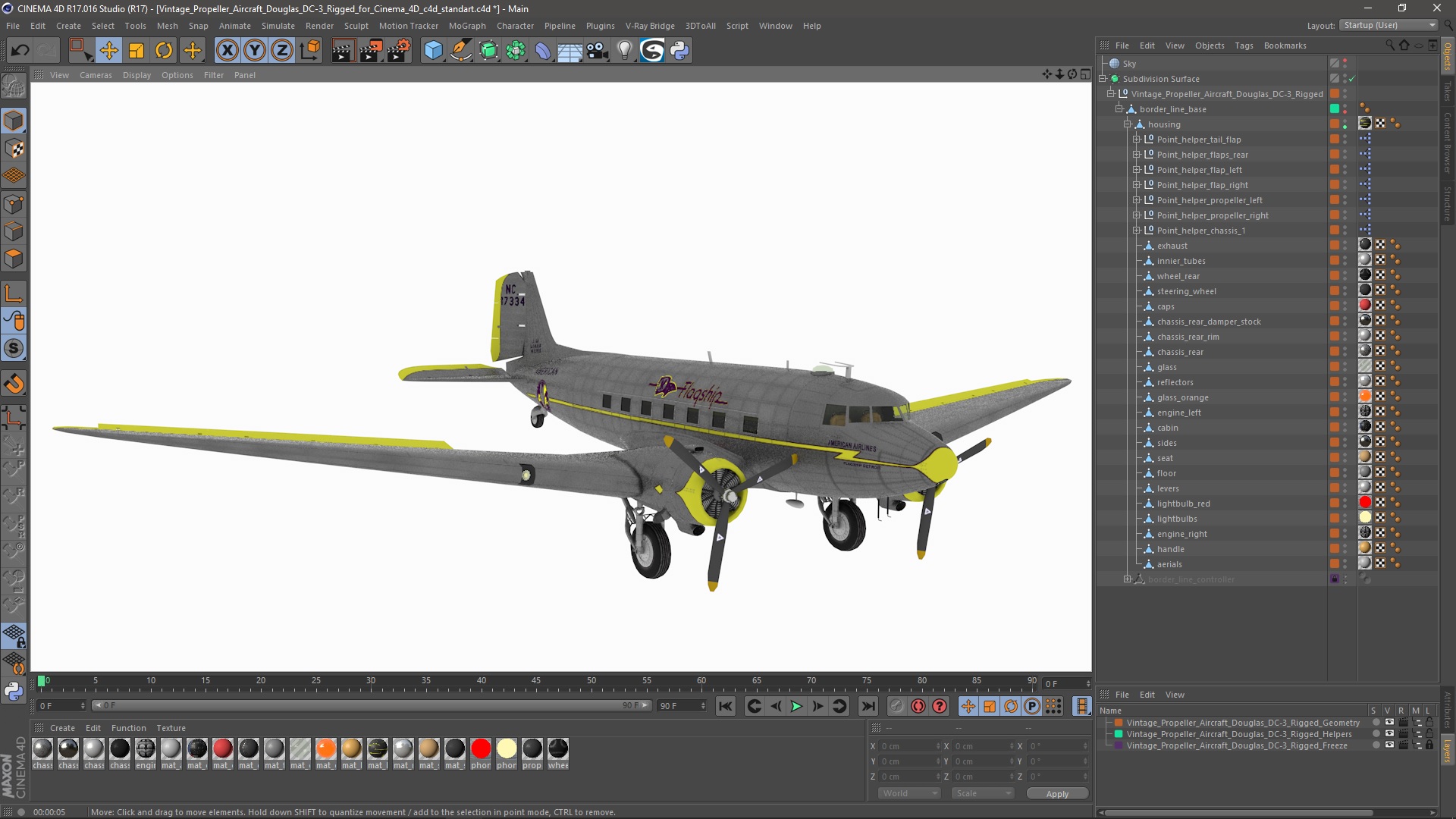Screen dimensions: 1456x819
Task: Play the animation forward
Action: (x=796, y=706)
